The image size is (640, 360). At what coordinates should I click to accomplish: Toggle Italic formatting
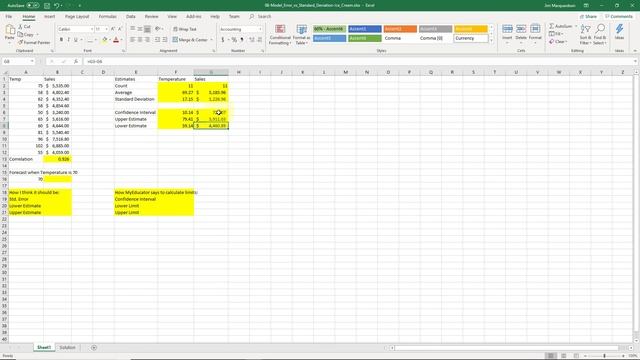click(x=68, y=40)
